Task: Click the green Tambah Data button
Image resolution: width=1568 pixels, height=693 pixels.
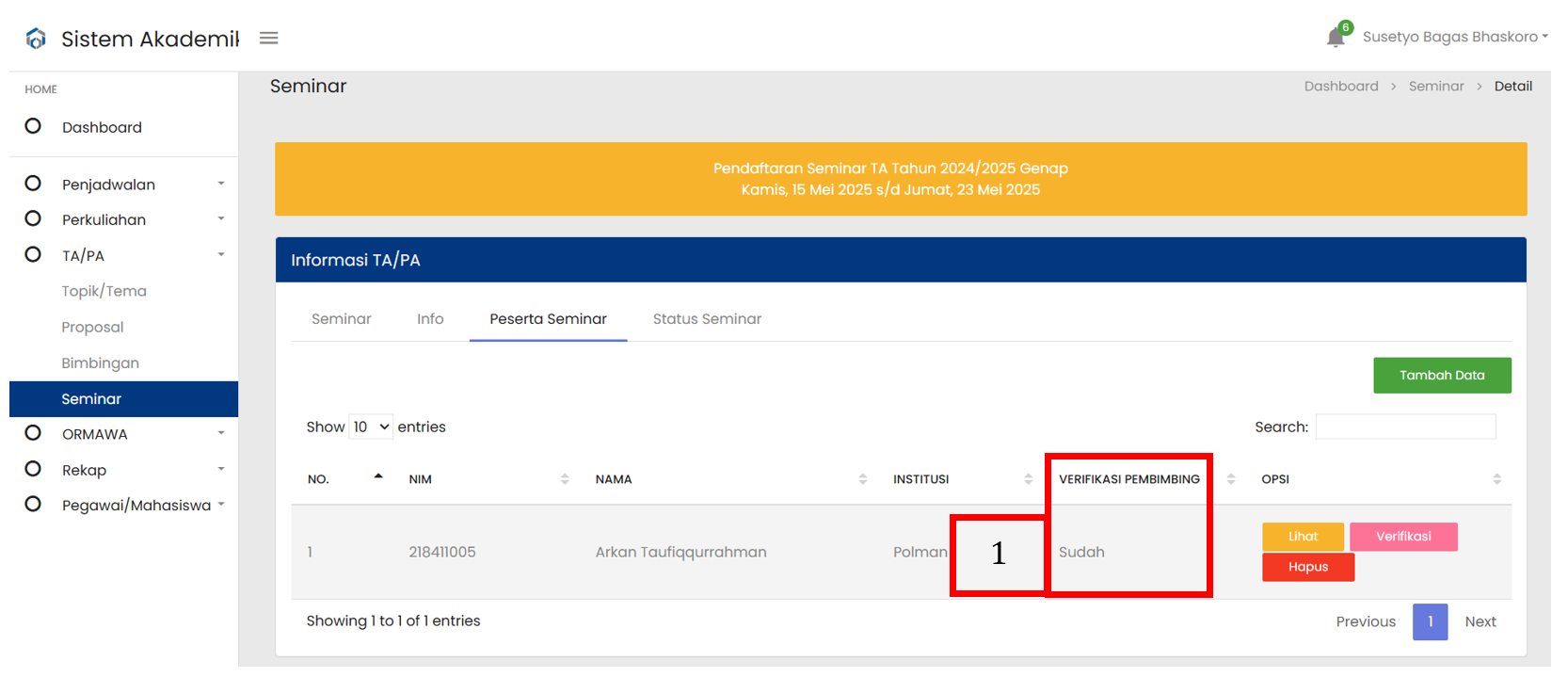Action: click(1442, 375)
